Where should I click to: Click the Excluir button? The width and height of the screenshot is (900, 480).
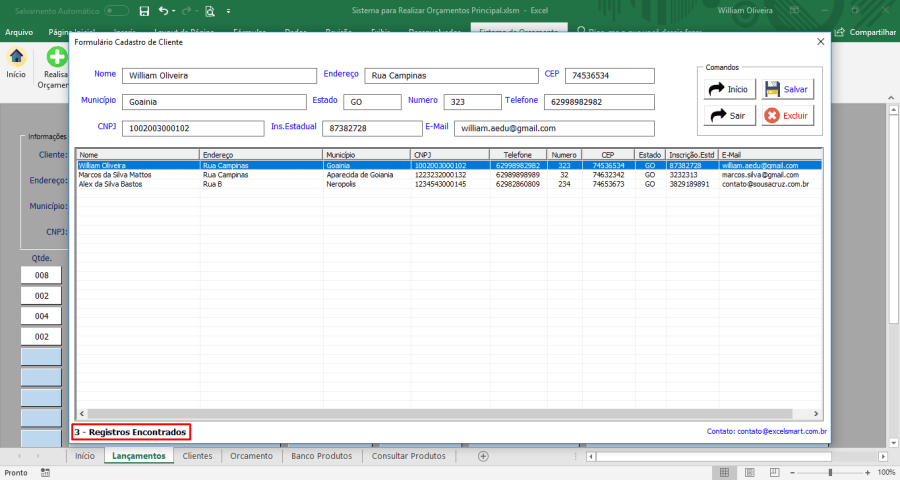[788, 115]
